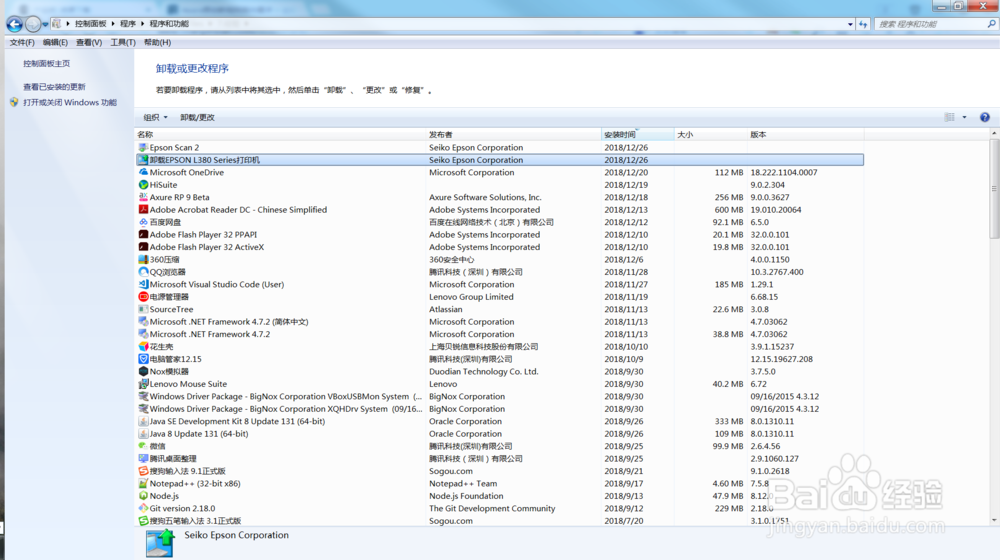The height and width of the screenshot is (560, 1000).
Task: Open the 查看已安装的更新 link
Action: (x=54, y=87)
